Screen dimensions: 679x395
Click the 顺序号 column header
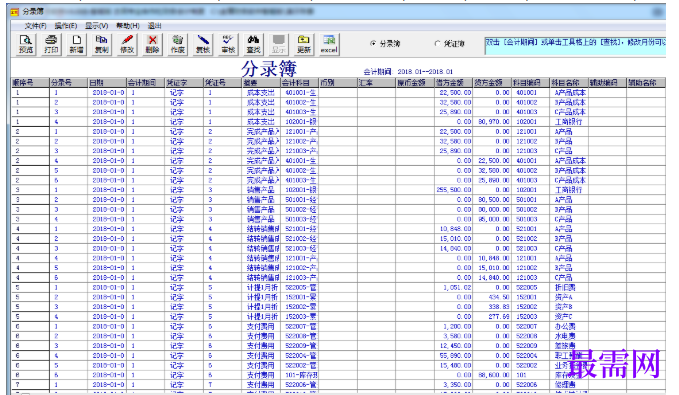30,83
